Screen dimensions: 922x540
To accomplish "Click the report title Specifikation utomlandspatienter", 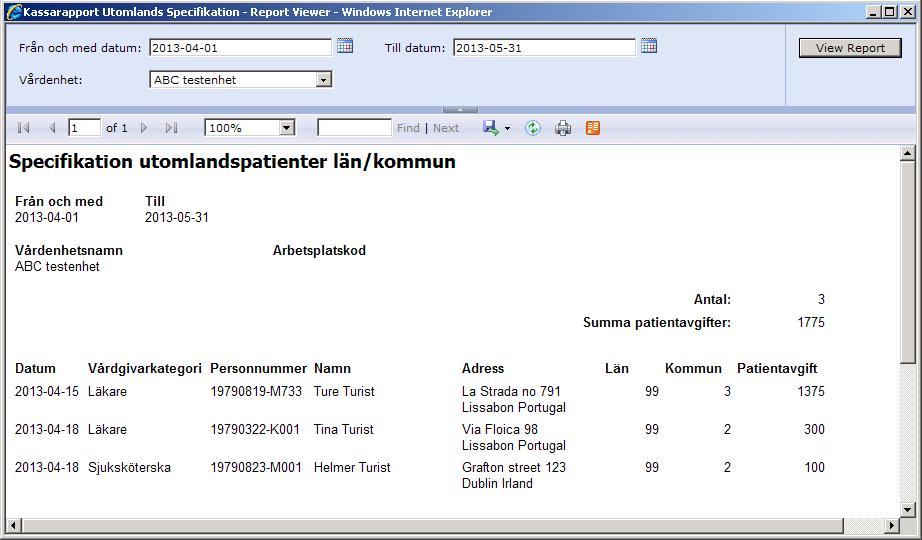I will (232, 161).
